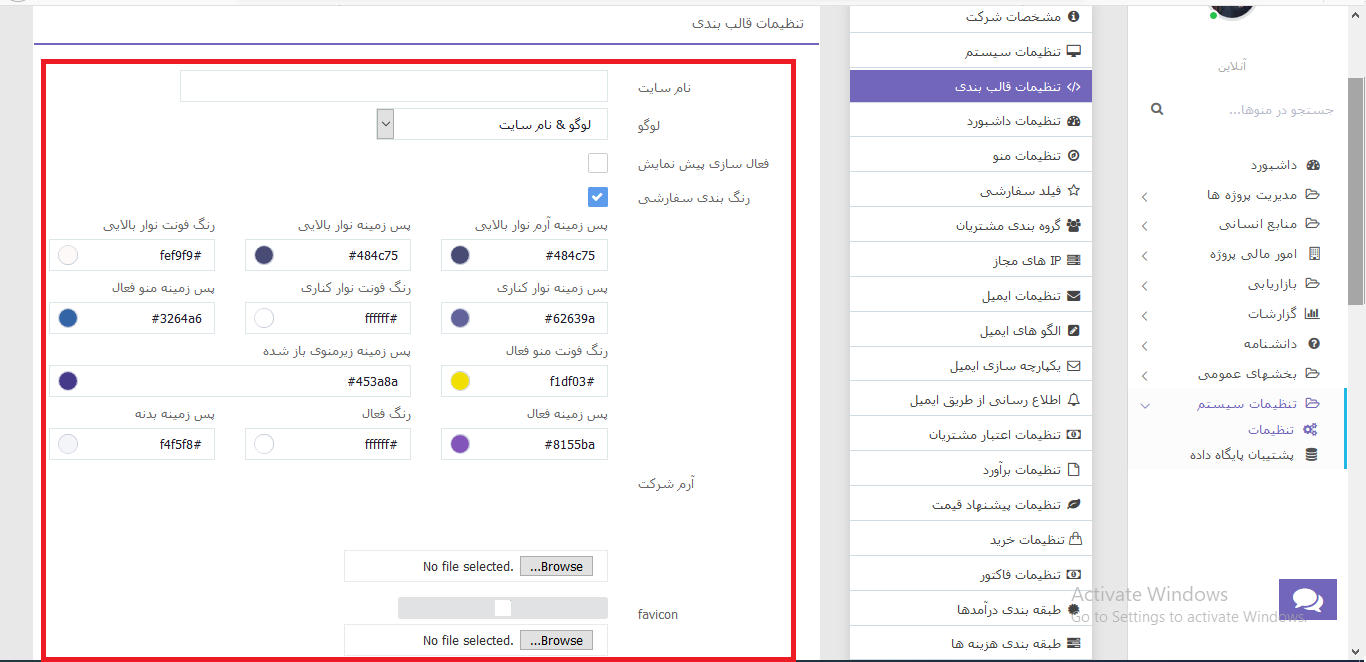Open طبقه بندی هزینه ها menu item
The height and width of the screenshot is (662, 1366).
pos(971,644)
